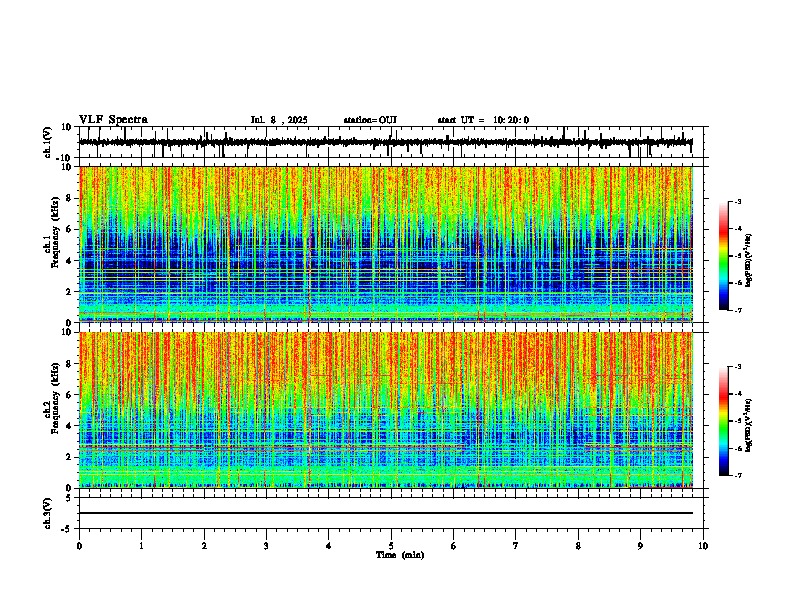Click the '-7' label on ch.1 color bar
792x612 pixels.
737,310
